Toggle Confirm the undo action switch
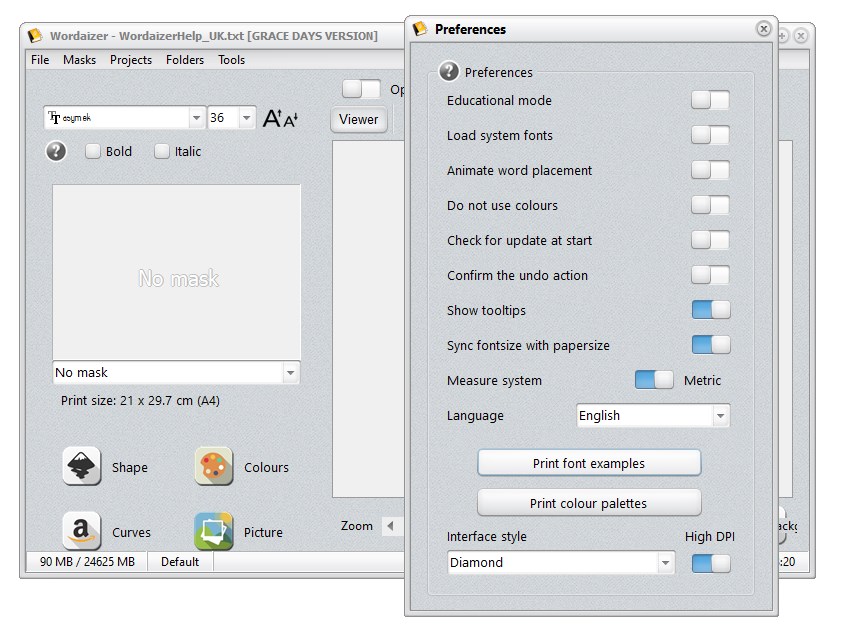This screenshot has width=841, height=633. 710,275
